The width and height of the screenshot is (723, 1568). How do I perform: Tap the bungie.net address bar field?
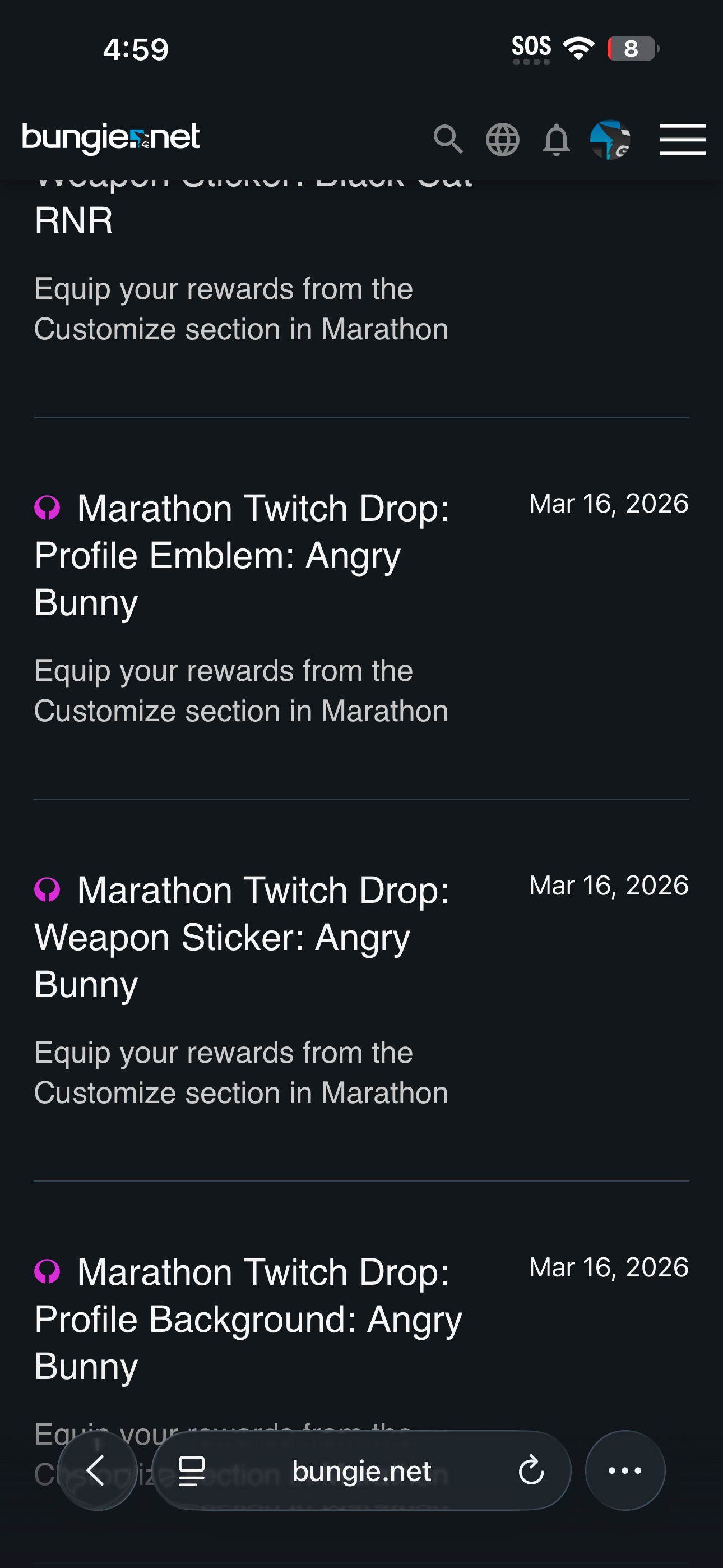(x=361, y=1470)
